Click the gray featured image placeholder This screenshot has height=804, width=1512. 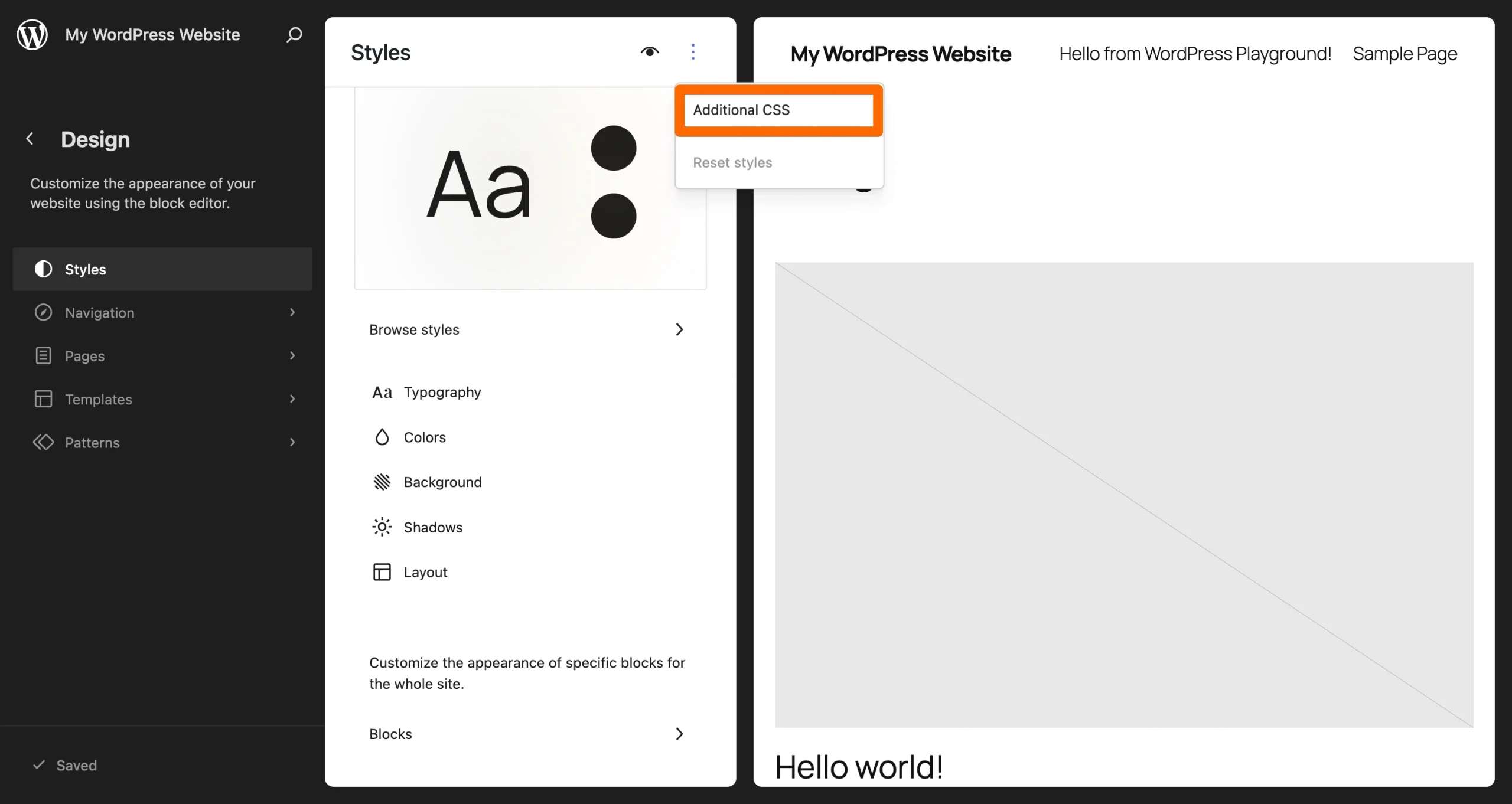(x=1124, y=495)
